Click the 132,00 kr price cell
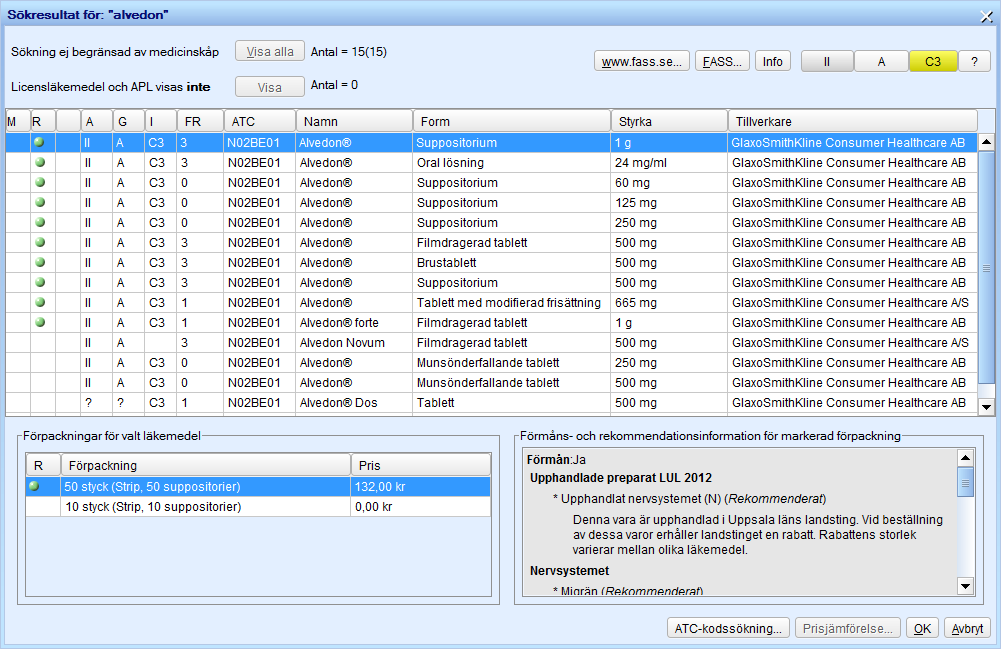 (x=421, y=486)
